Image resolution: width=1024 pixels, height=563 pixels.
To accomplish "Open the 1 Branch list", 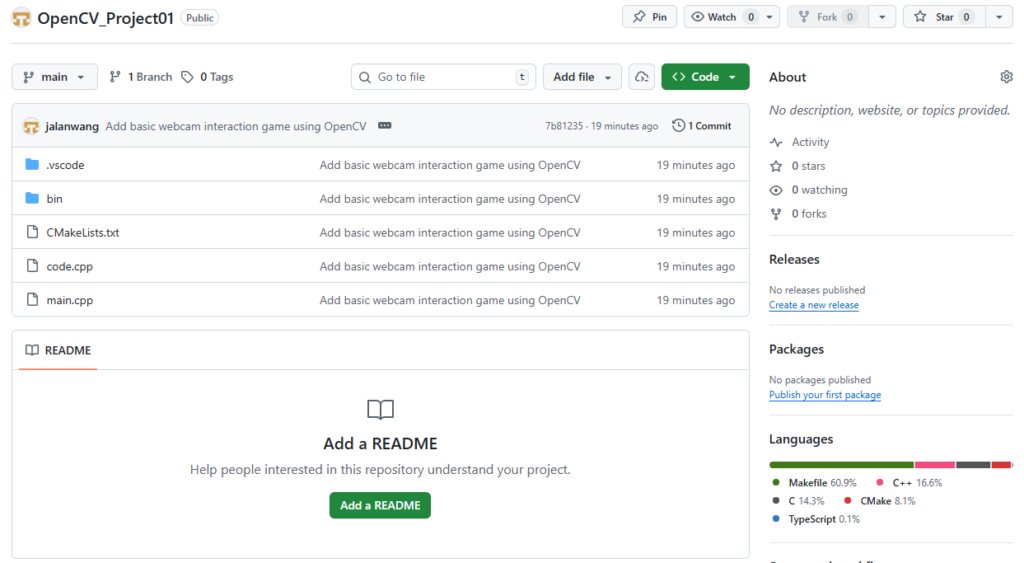I will 141,77.
